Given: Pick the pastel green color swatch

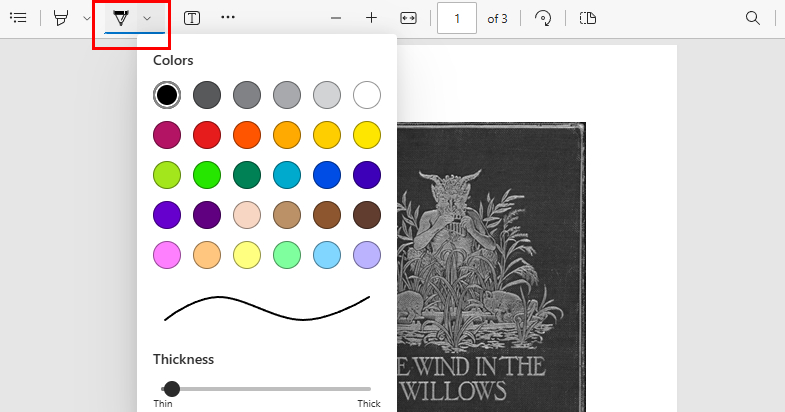Looking at the screenshot, I should tap(287, 255).
